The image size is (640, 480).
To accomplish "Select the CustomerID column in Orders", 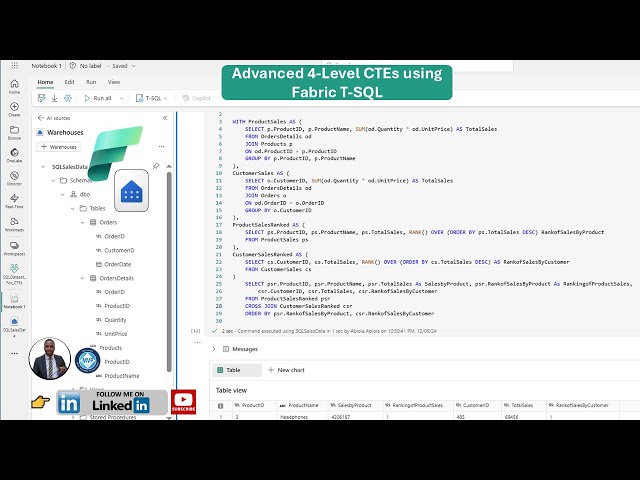I will point(119,250).
